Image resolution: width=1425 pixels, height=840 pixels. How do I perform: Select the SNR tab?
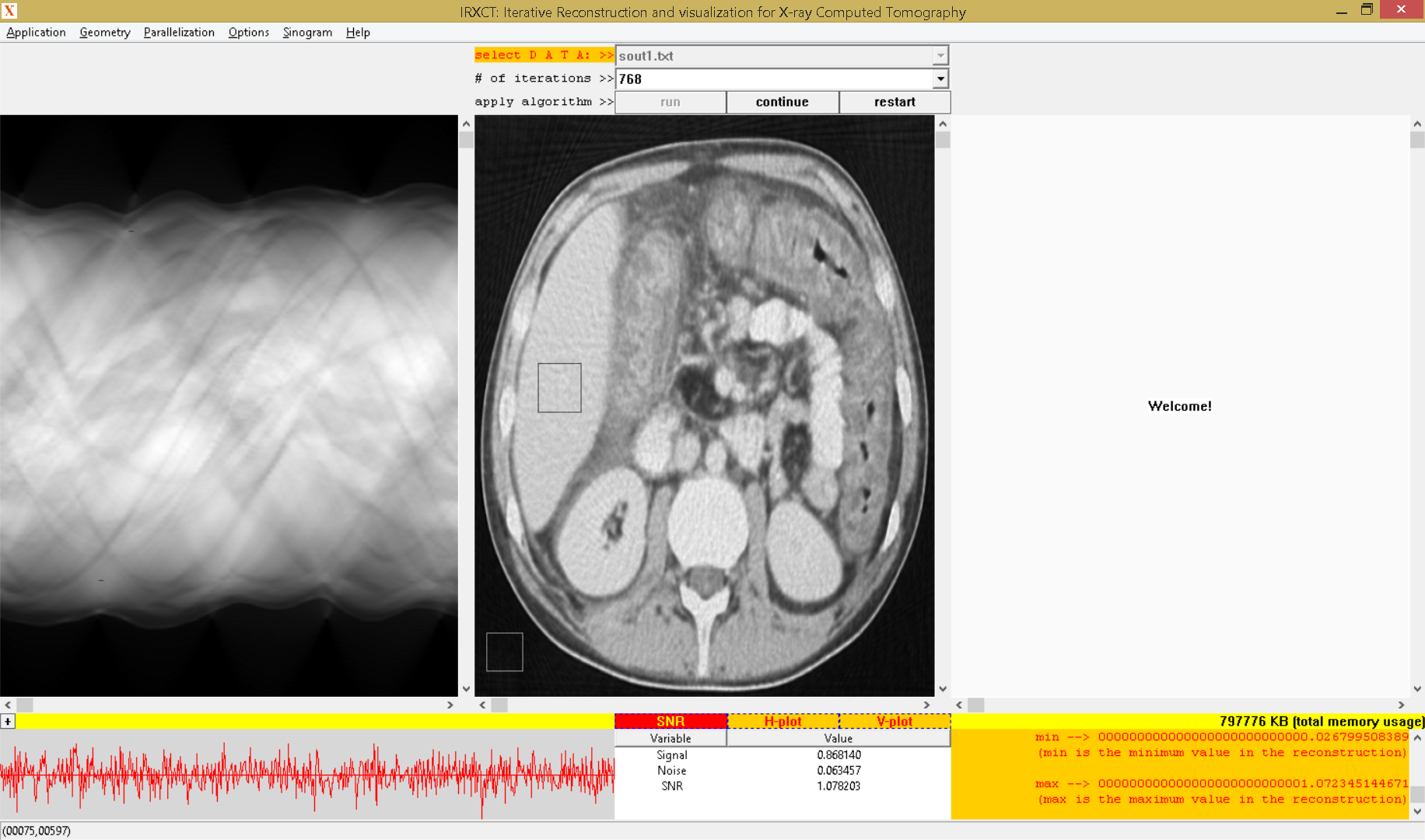(670, 722)
